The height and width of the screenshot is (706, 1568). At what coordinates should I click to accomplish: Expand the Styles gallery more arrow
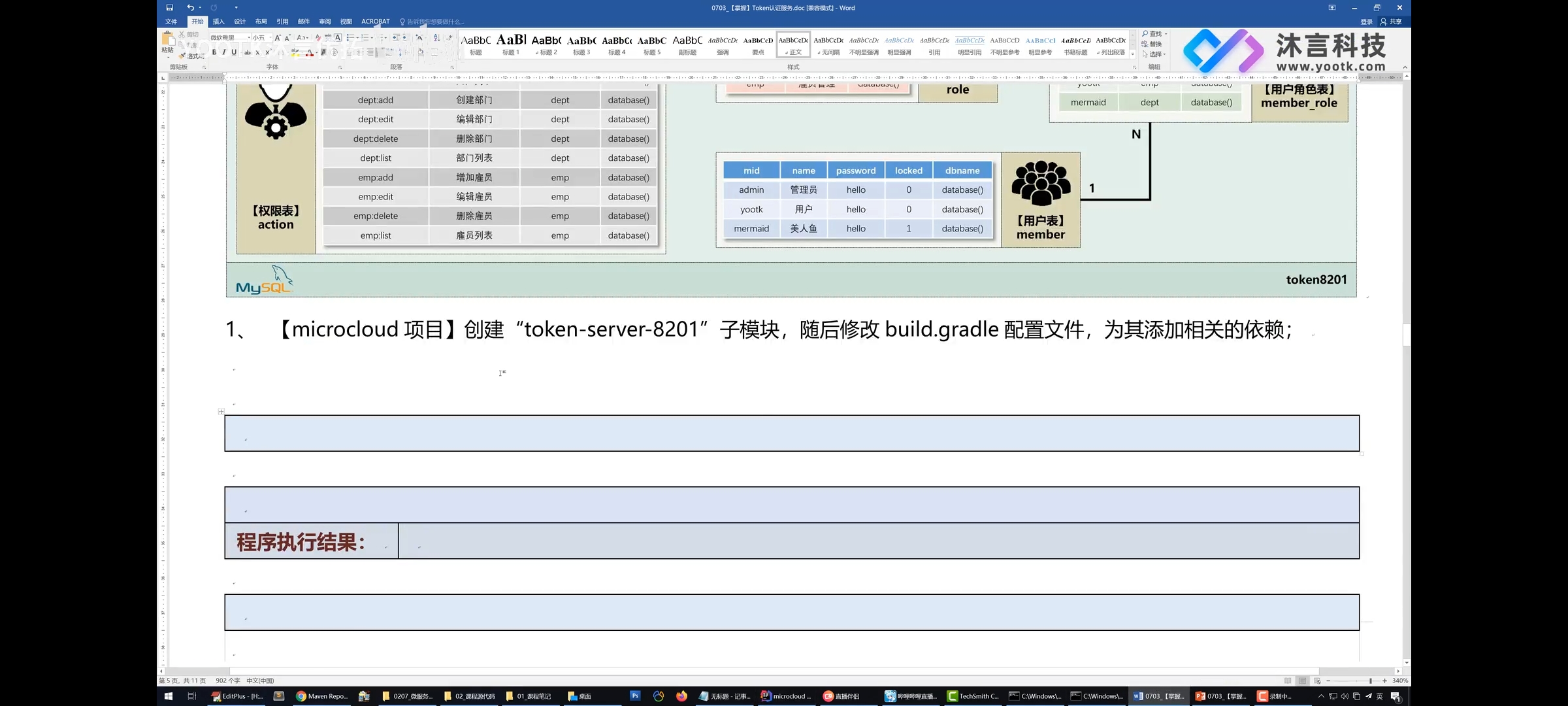[x=1133, y=54]
